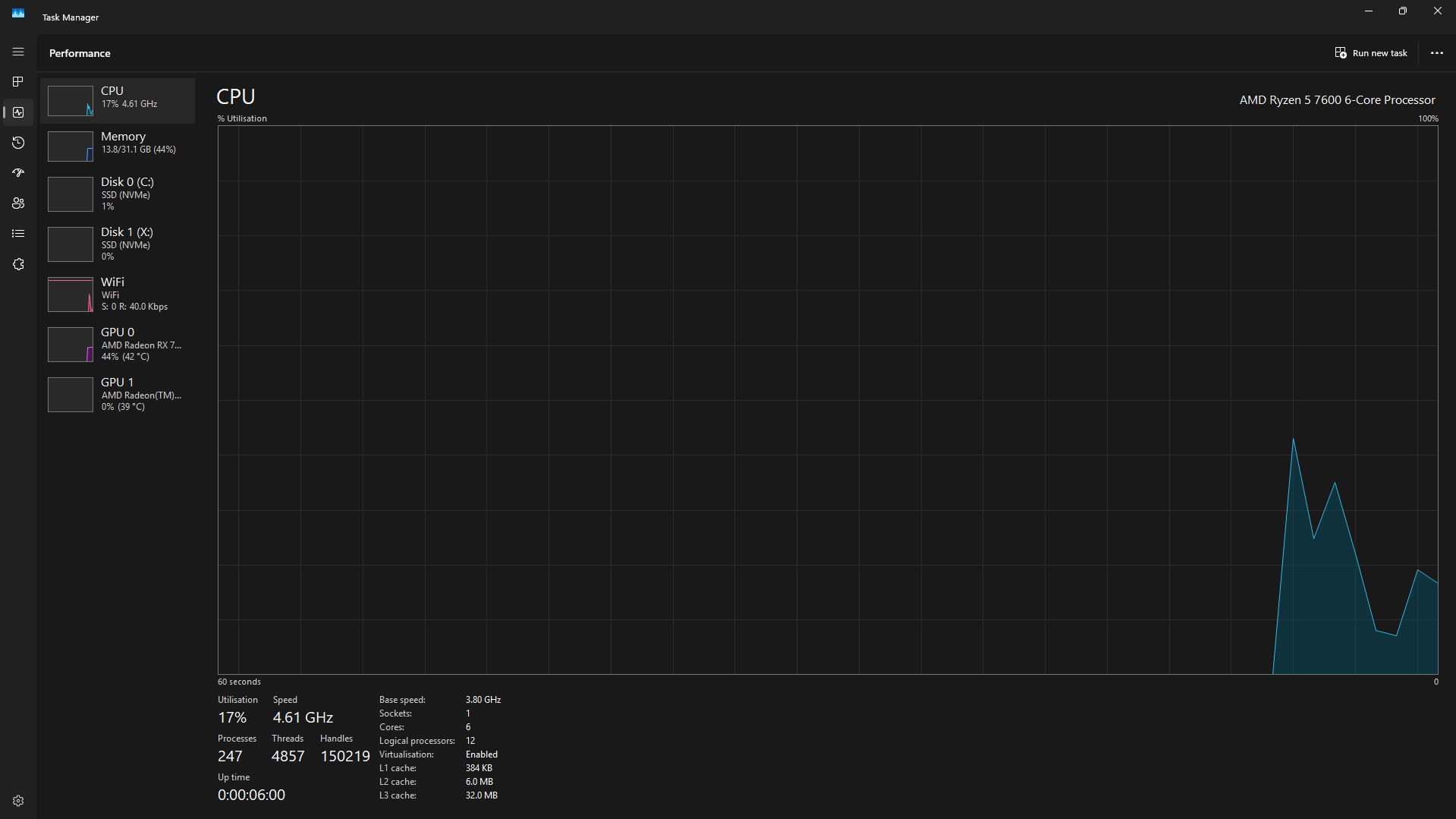Open the Details page icon
1456x819 pixels.
click(x=18, y=234)
